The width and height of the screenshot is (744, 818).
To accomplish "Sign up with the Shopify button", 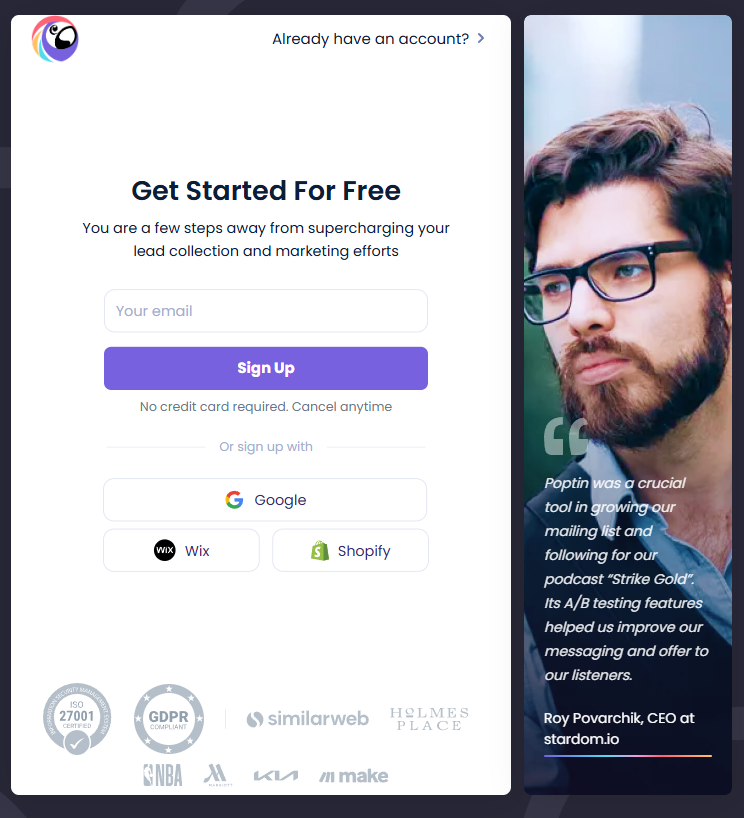I will coord(350,550).
